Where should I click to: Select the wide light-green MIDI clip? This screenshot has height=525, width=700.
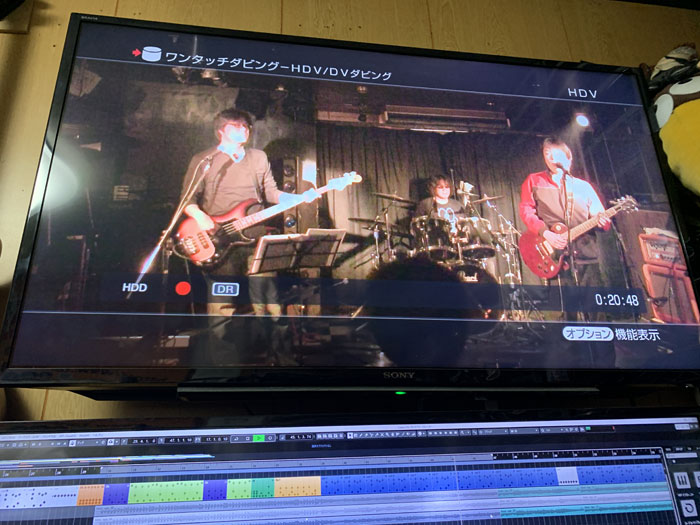166,491
